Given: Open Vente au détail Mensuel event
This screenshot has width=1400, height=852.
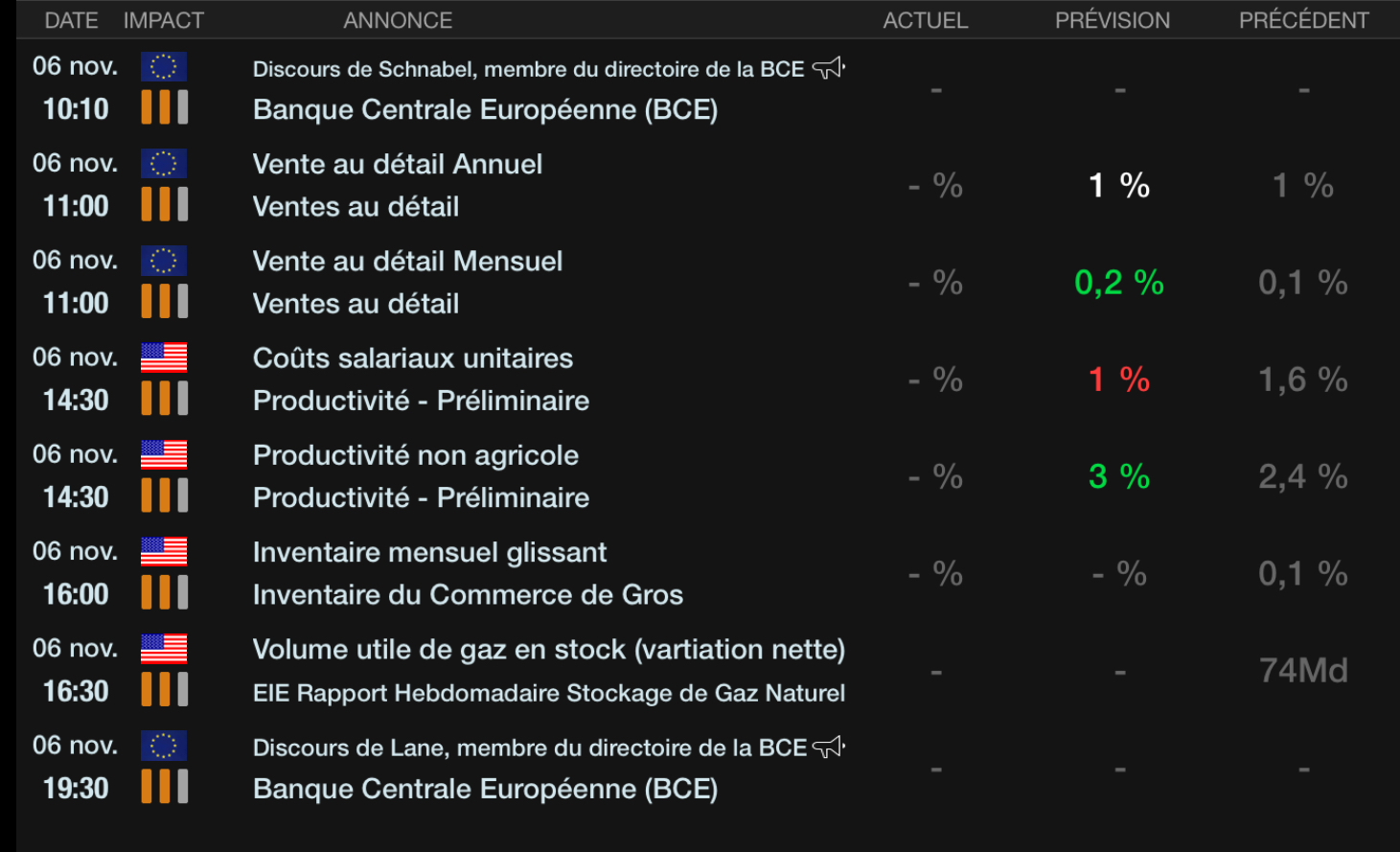Looking at the screenshot, I should click(x=407, y=262).
